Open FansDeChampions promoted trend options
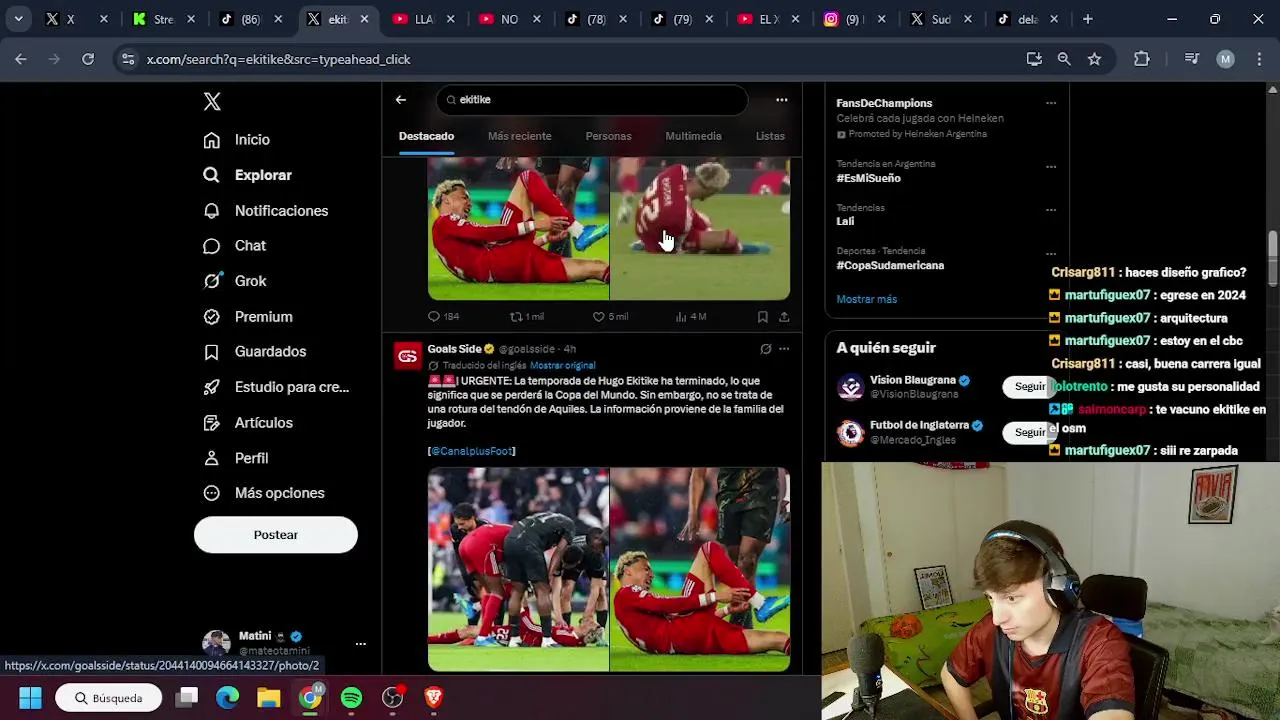This screenshot has width=1280, height=720. pyautogui.click(x=1051, y=103)
